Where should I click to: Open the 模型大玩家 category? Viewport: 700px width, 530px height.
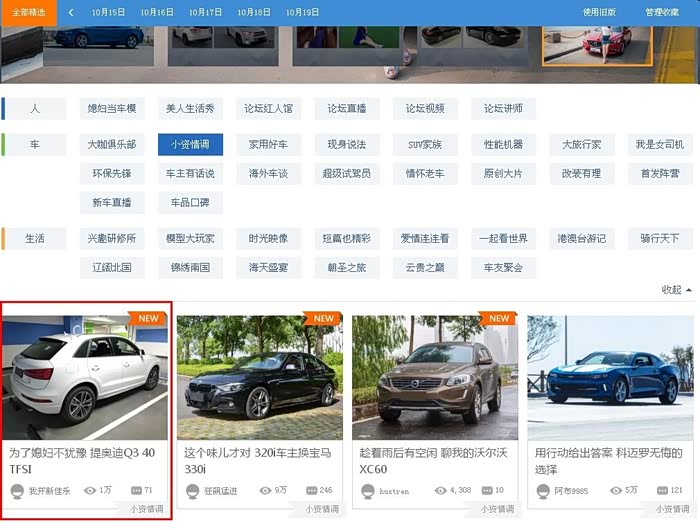pos(190,239)
